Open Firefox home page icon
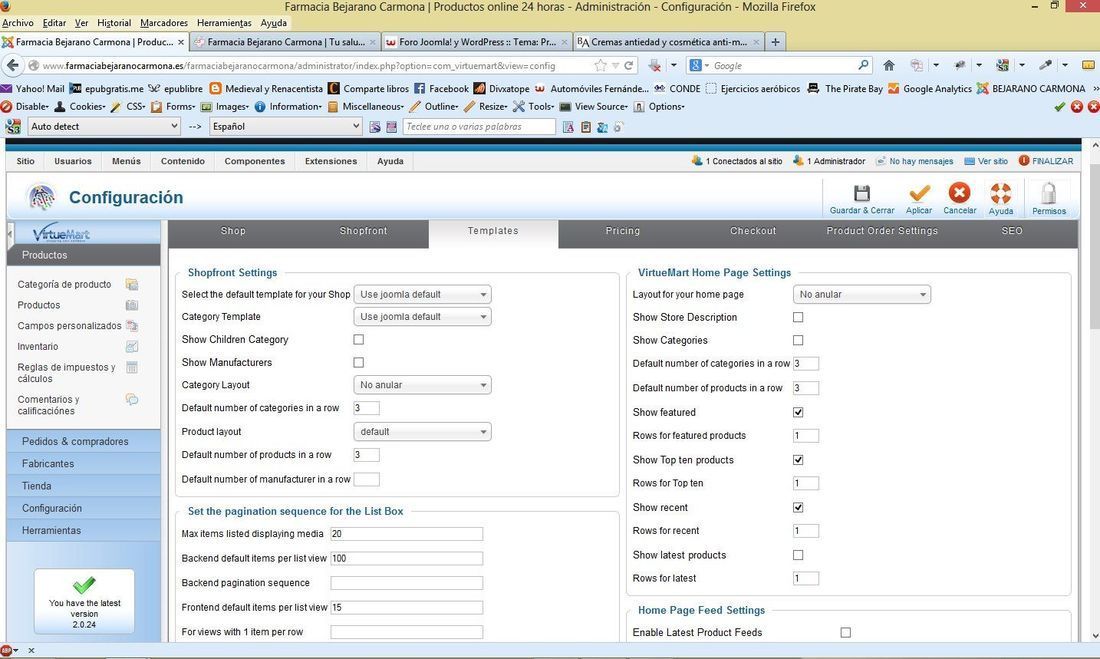 point(889,65)
